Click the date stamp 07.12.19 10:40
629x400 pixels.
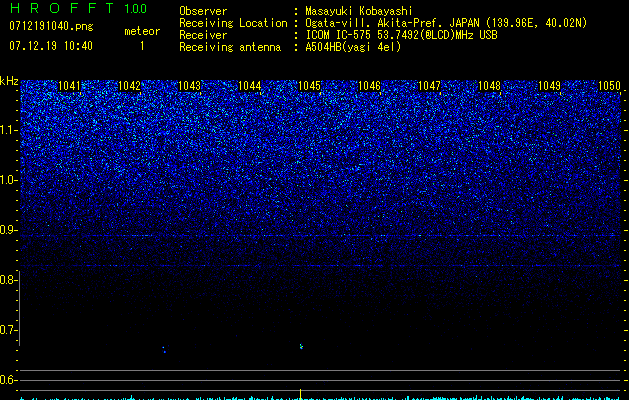(x=51, y=45)
